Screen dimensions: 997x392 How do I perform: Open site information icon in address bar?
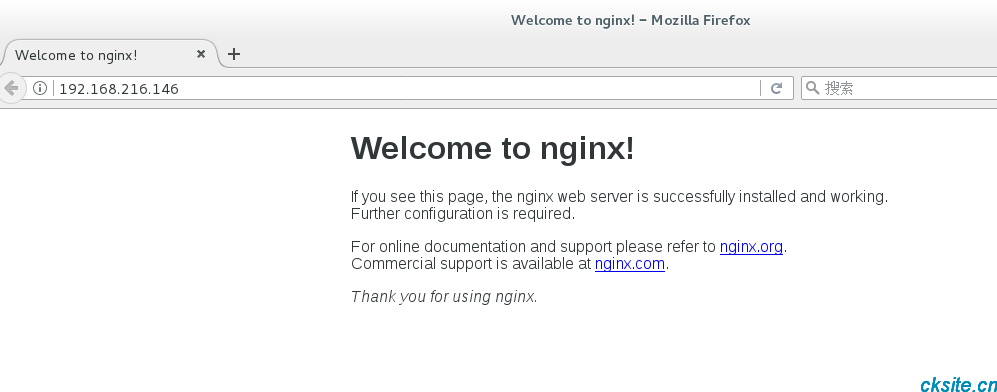[39, 88]
